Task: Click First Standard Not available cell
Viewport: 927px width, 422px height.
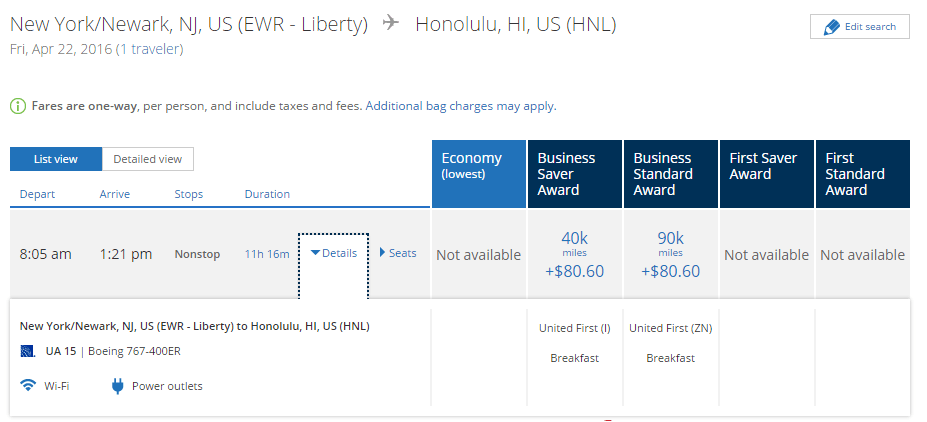Action: point(863,255)
